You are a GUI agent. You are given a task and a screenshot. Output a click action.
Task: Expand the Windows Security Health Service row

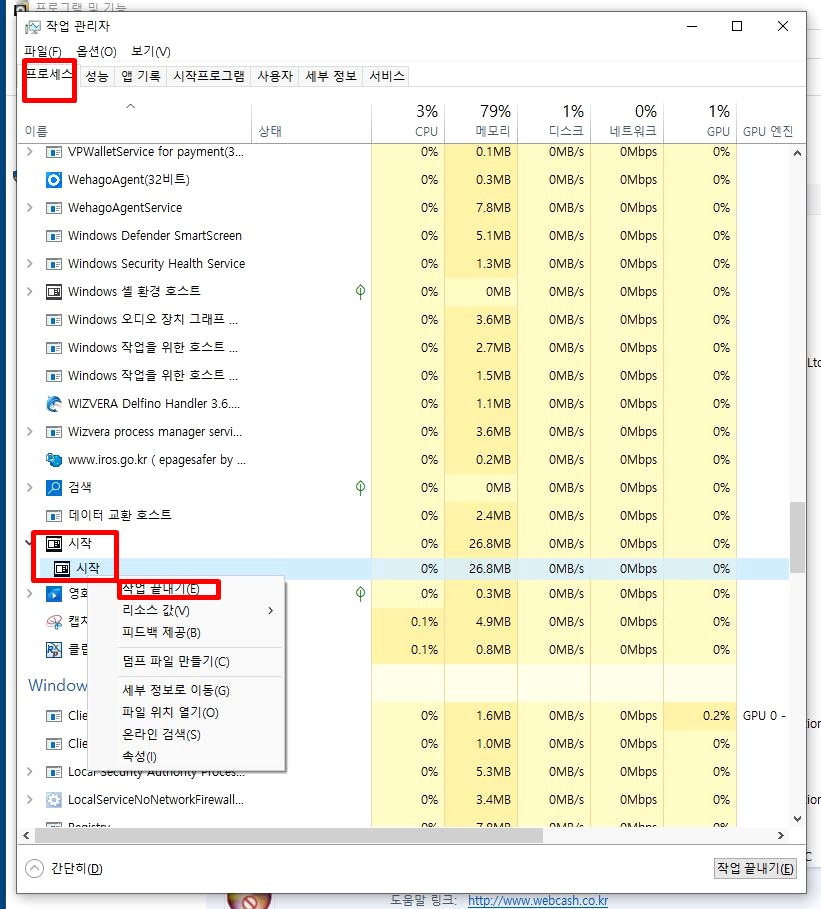[30, 264]
